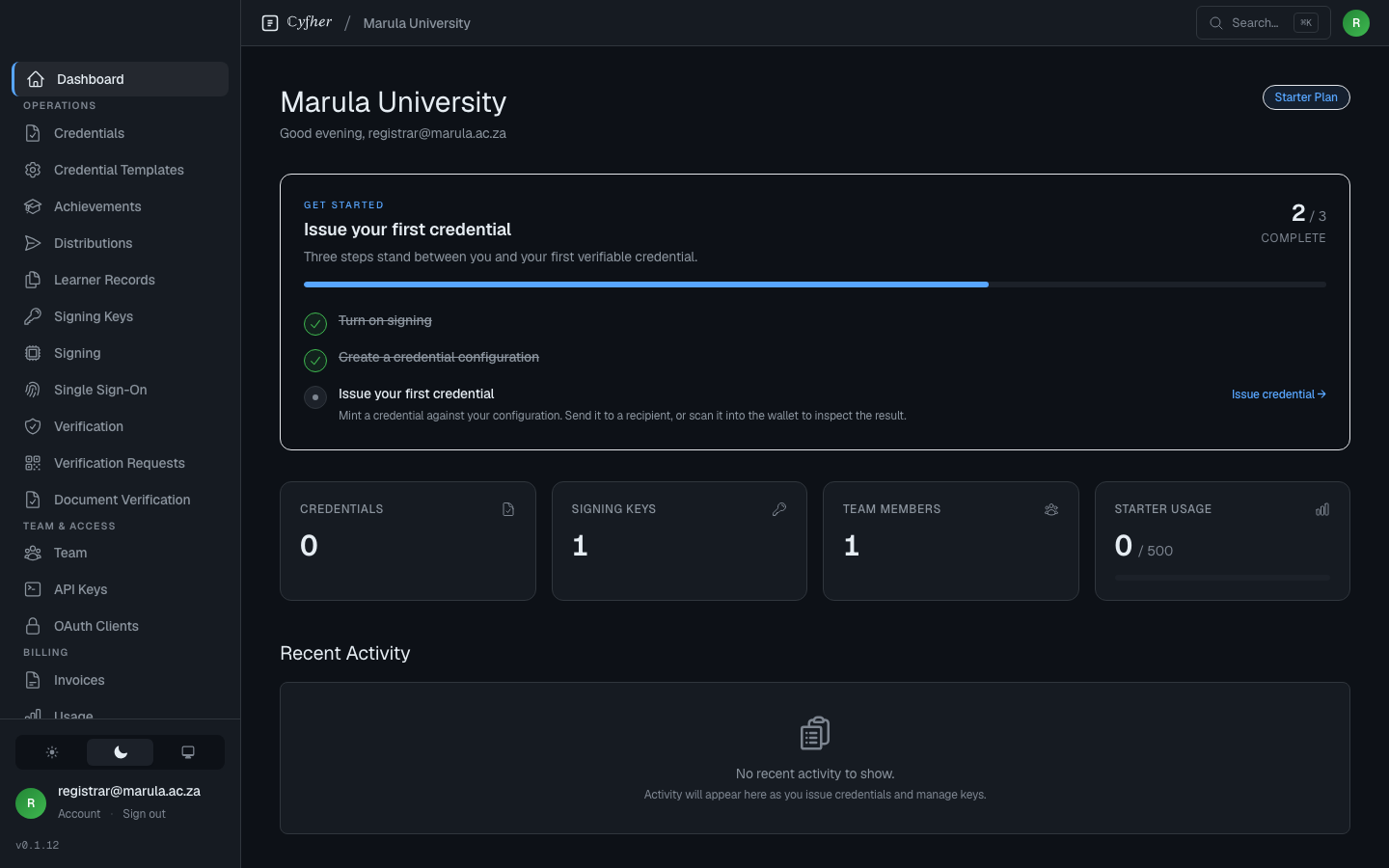Click 'No recent activity to show.' text

coord(815,773)
